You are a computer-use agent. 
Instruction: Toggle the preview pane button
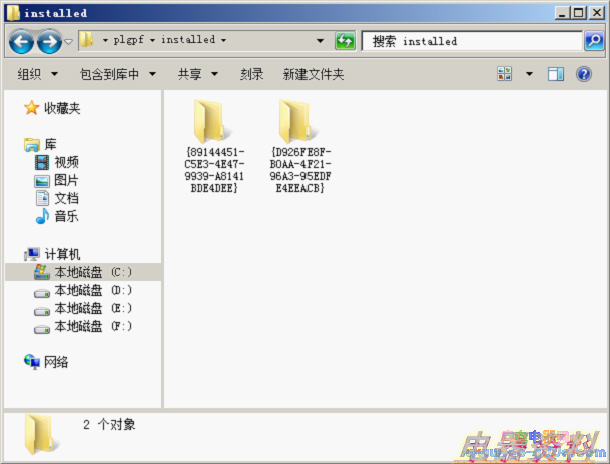[556, 74]
